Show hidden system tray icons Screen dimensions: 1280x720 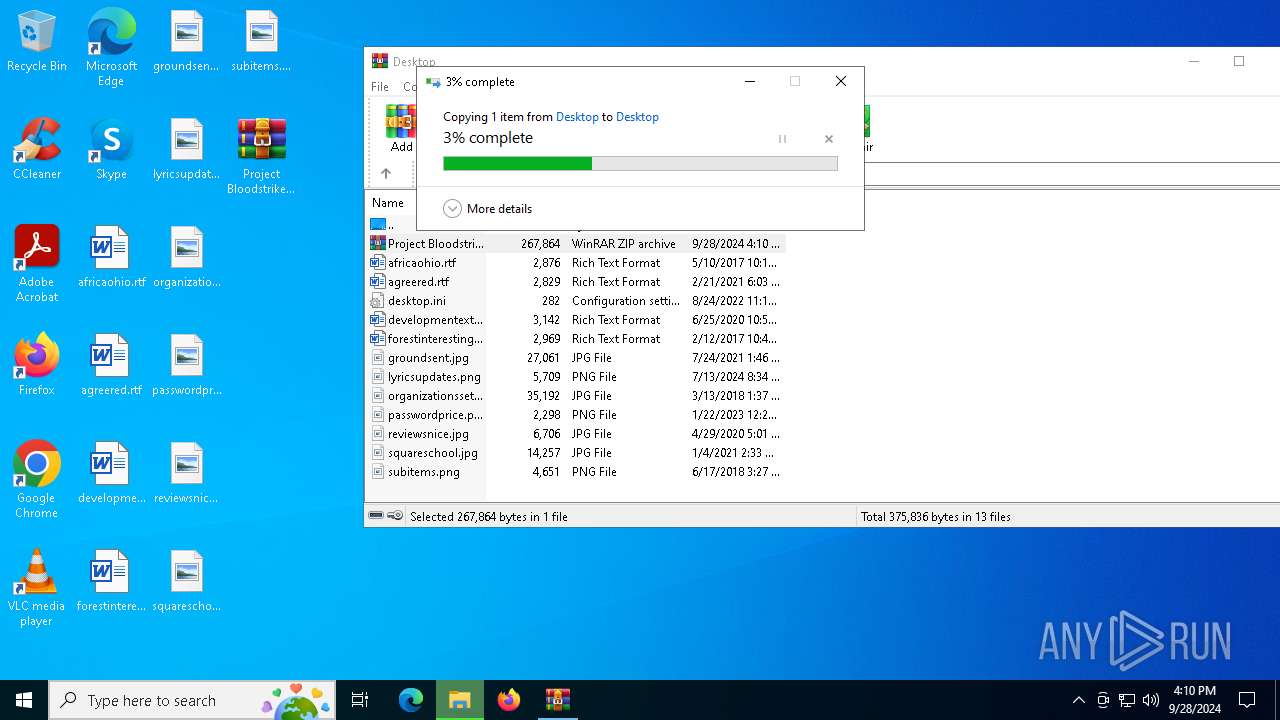pos(1078,700)
